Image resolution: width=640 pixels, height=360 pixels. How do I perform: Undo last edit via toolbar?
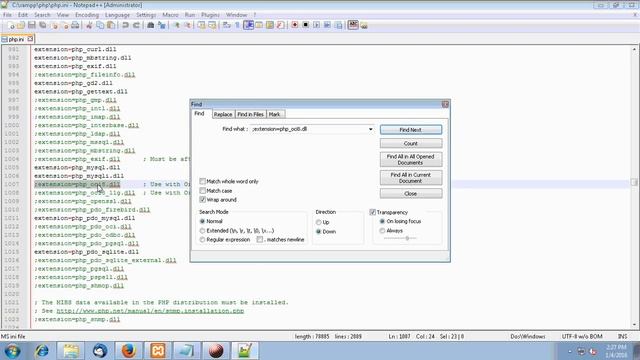(x=125, y=25)
